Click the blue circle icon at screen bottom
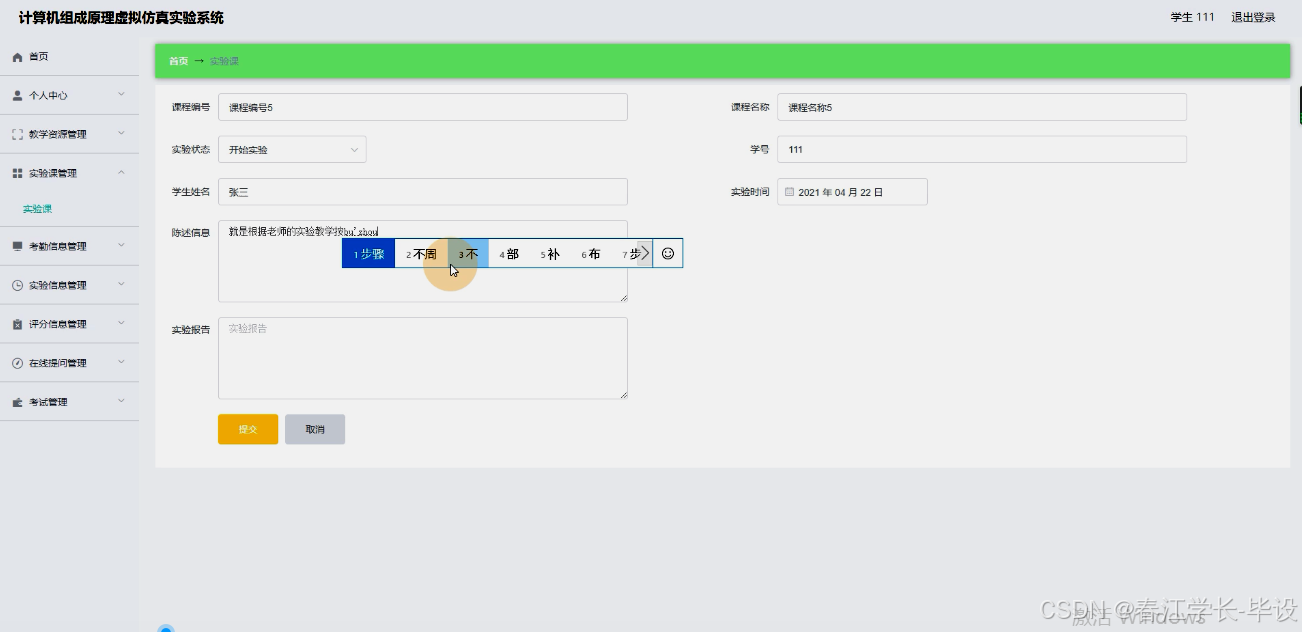Screen dimensions: 1302x632 (166, 629)
